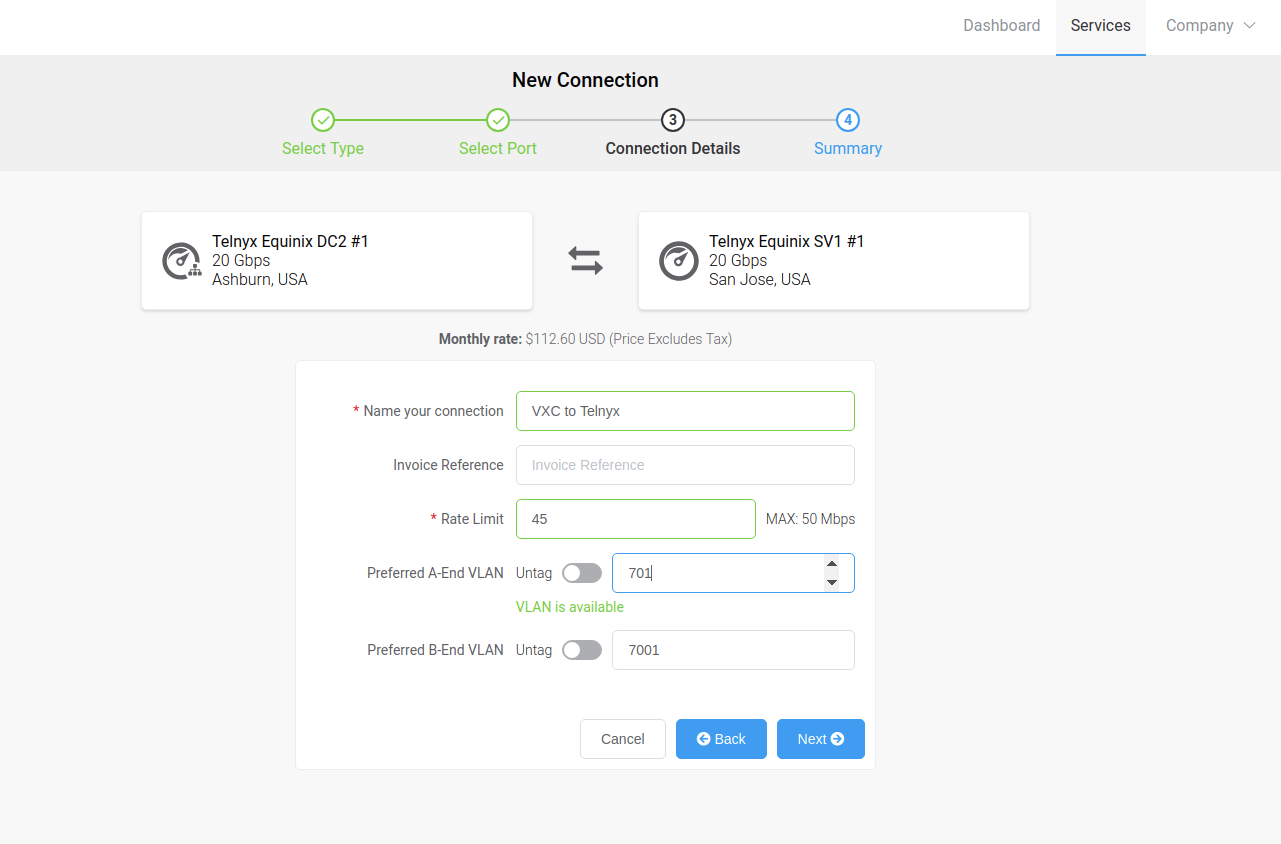Click the step 3 Connection Details circle
1281x844 pixels.
[673, 120]
